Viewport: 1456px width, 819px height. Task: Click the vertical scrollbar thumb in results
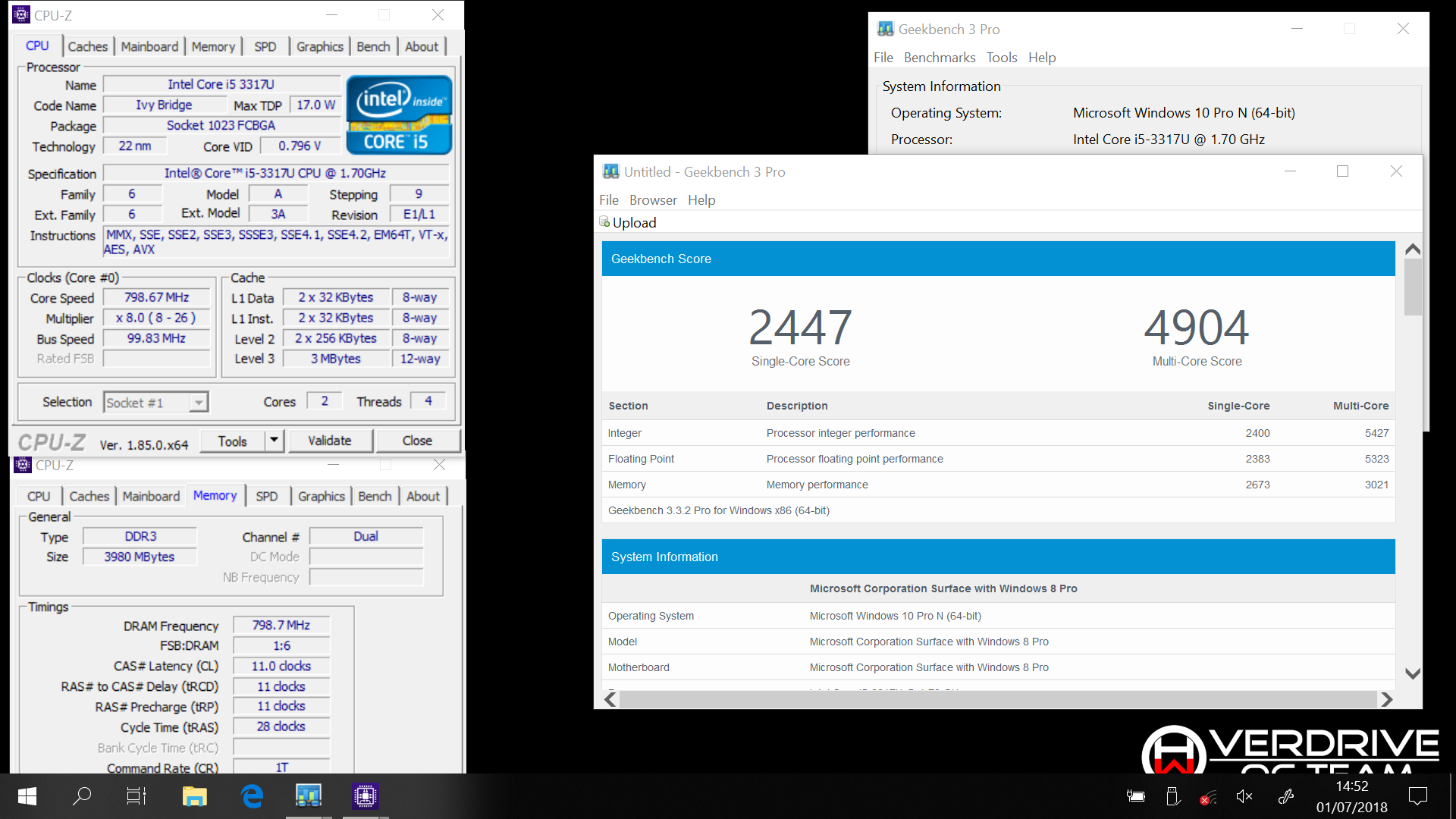click(1413, 287)
